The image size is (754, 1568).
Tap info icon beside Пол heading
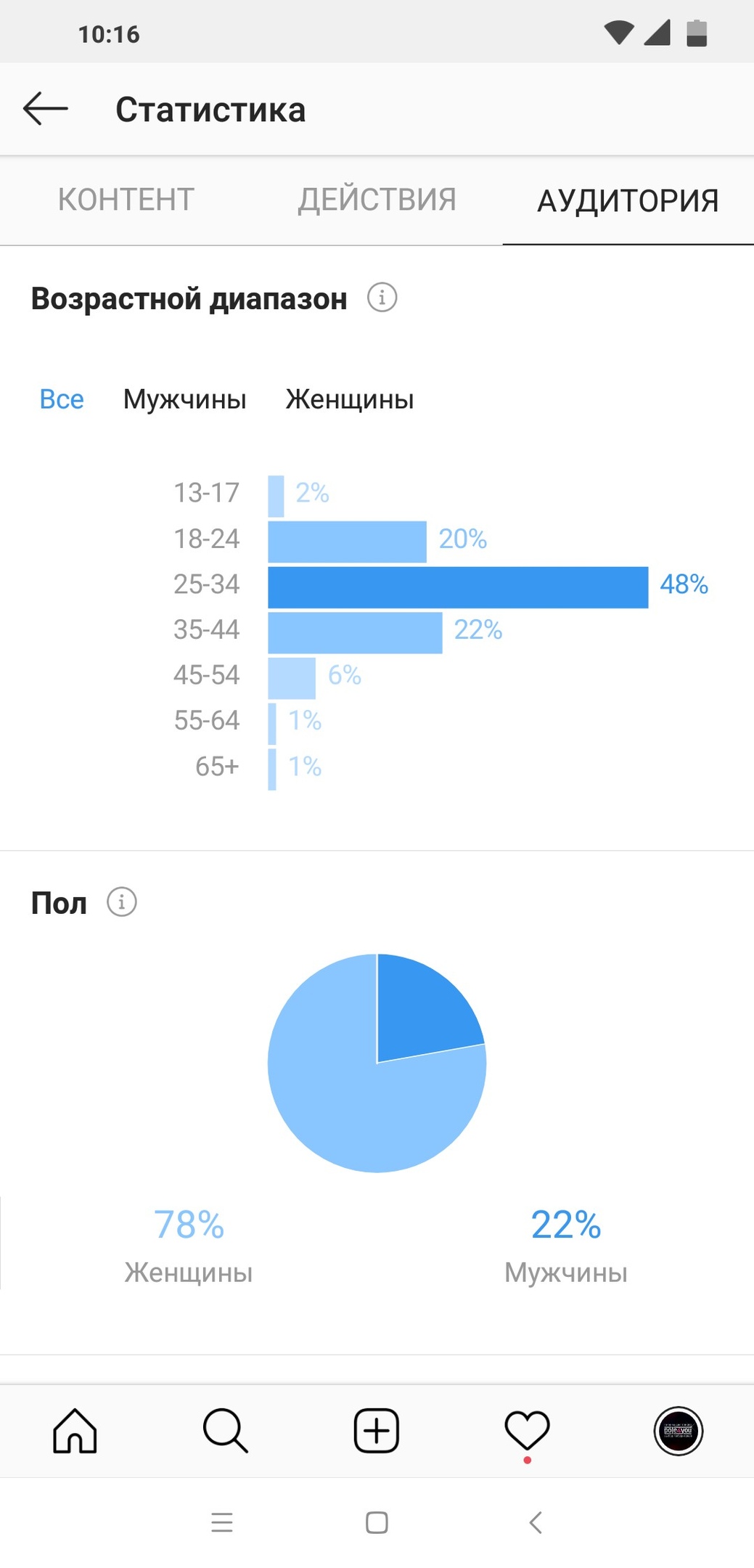[121, 902]
